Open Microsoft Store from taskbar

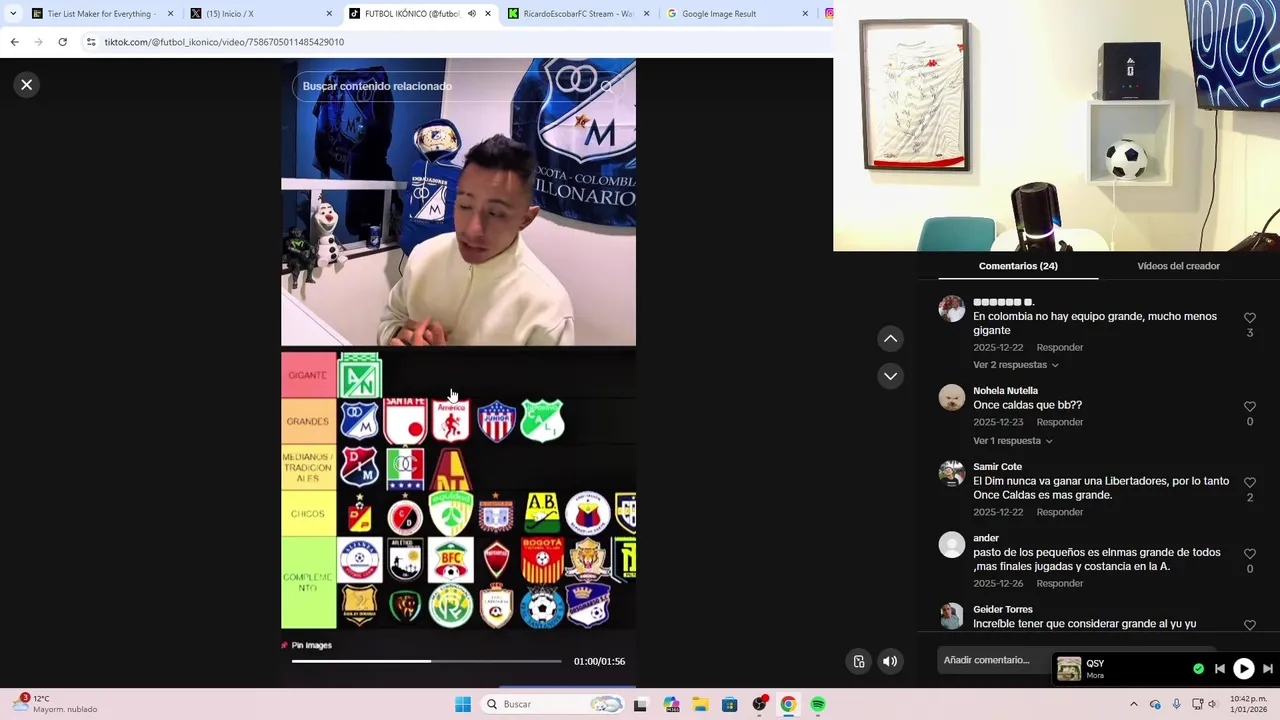730,705
